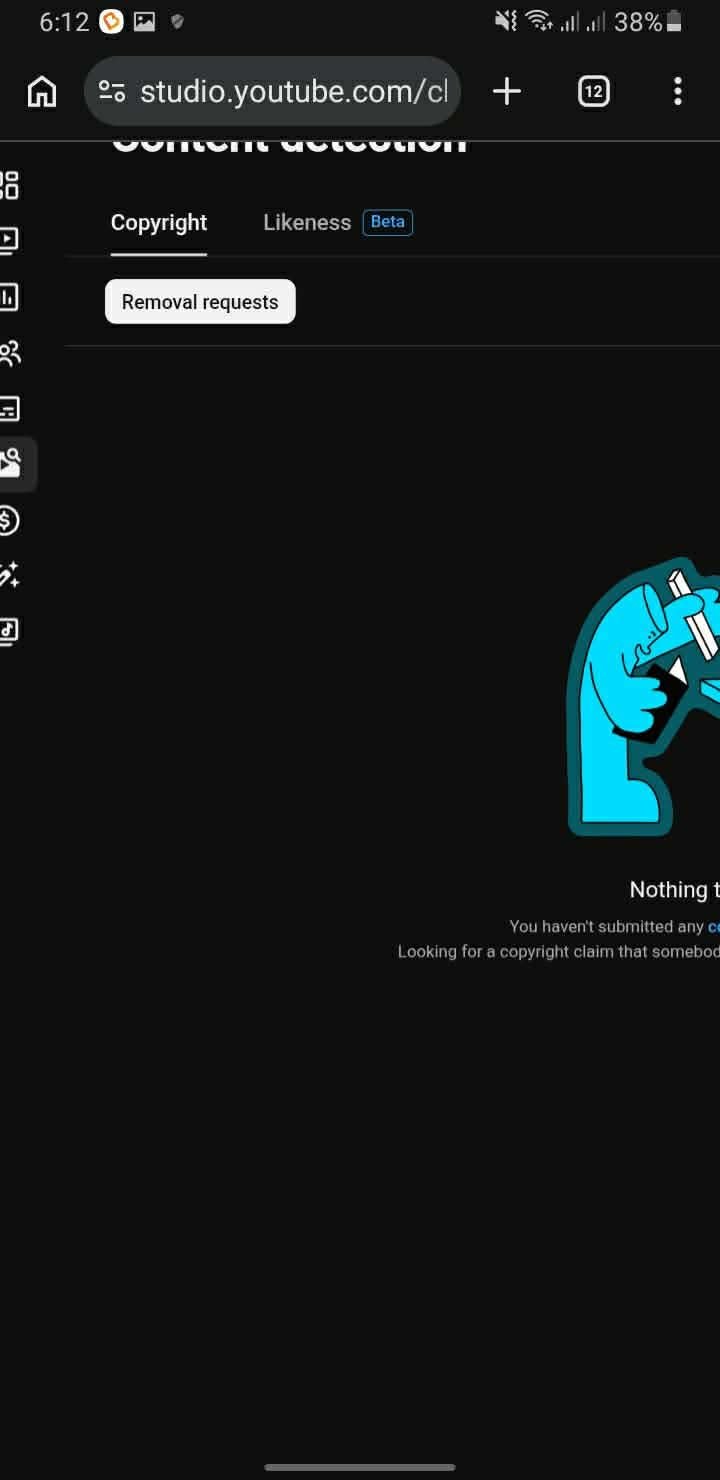Open the Customization magic wand icon
The width and height of the screenshot is (720, 1480).
coord(9,575)
